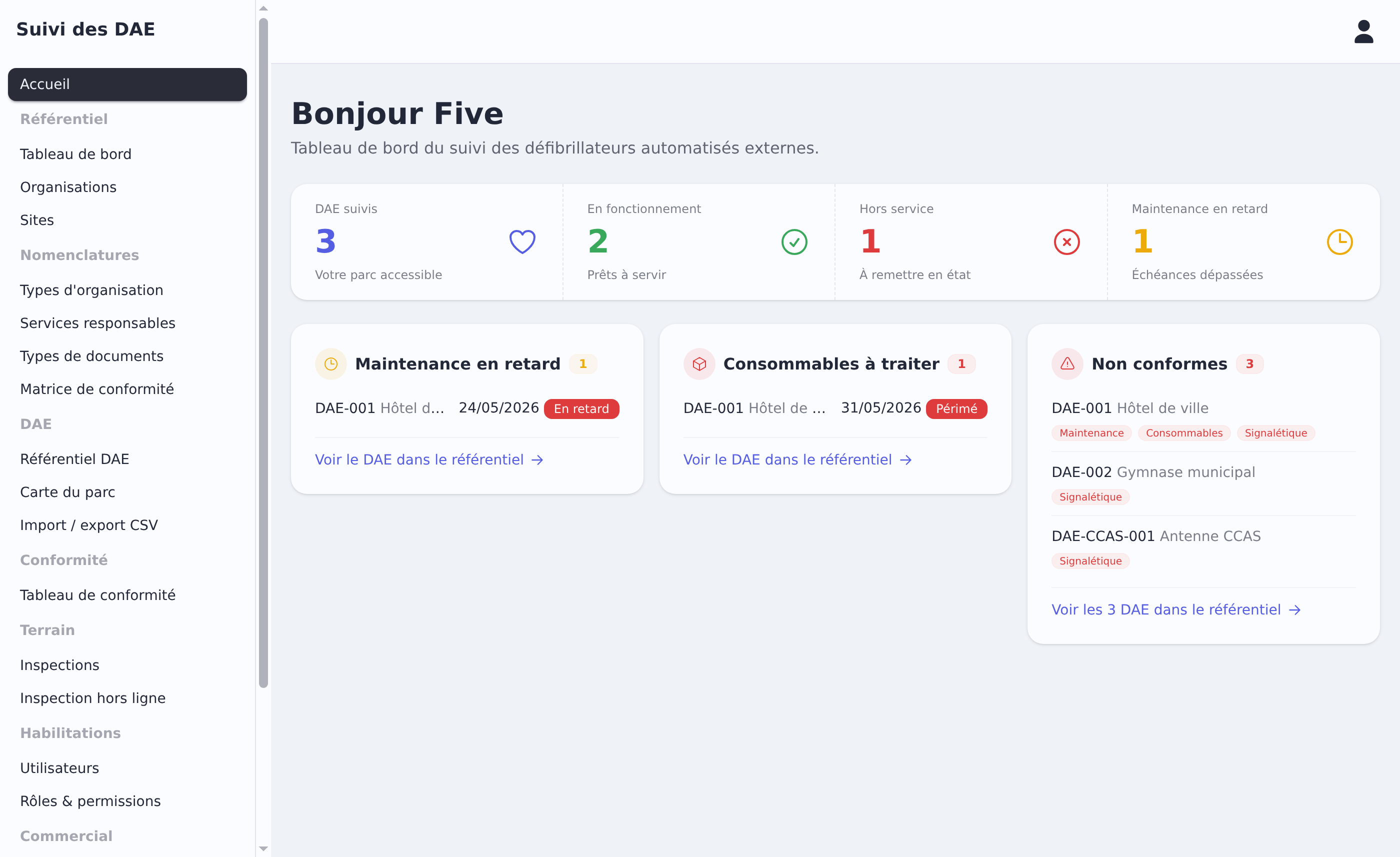Click the box icon beside Consommables à traiter
Image resolution: width=1400 pixels, height=857 pixels.
(x=699, y=363)
